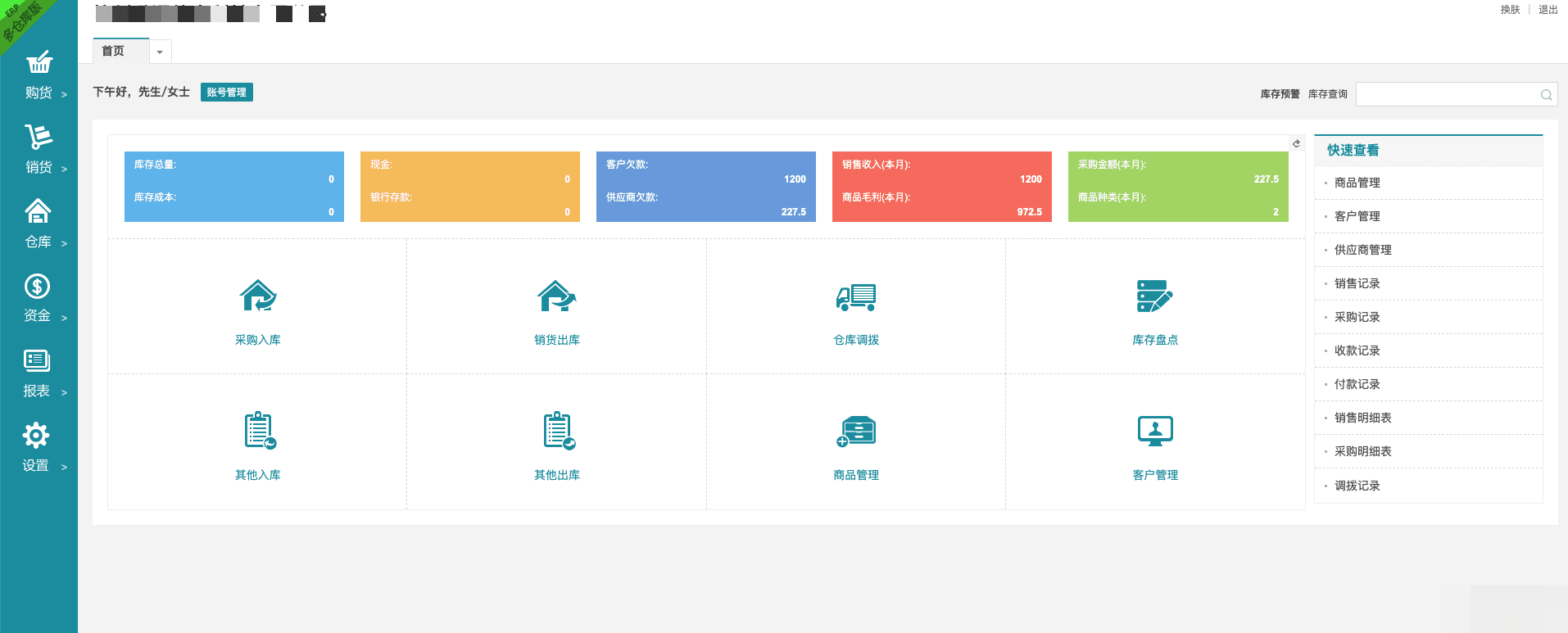Click the 库存盘点 server-pencil icon
The image size is (1568, 633).
pos(1155,296)
